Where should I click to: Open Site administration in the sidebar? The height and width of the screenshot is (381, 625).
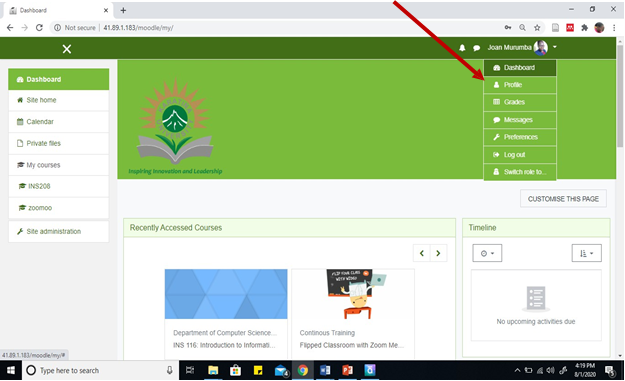(x=59, y=232)
